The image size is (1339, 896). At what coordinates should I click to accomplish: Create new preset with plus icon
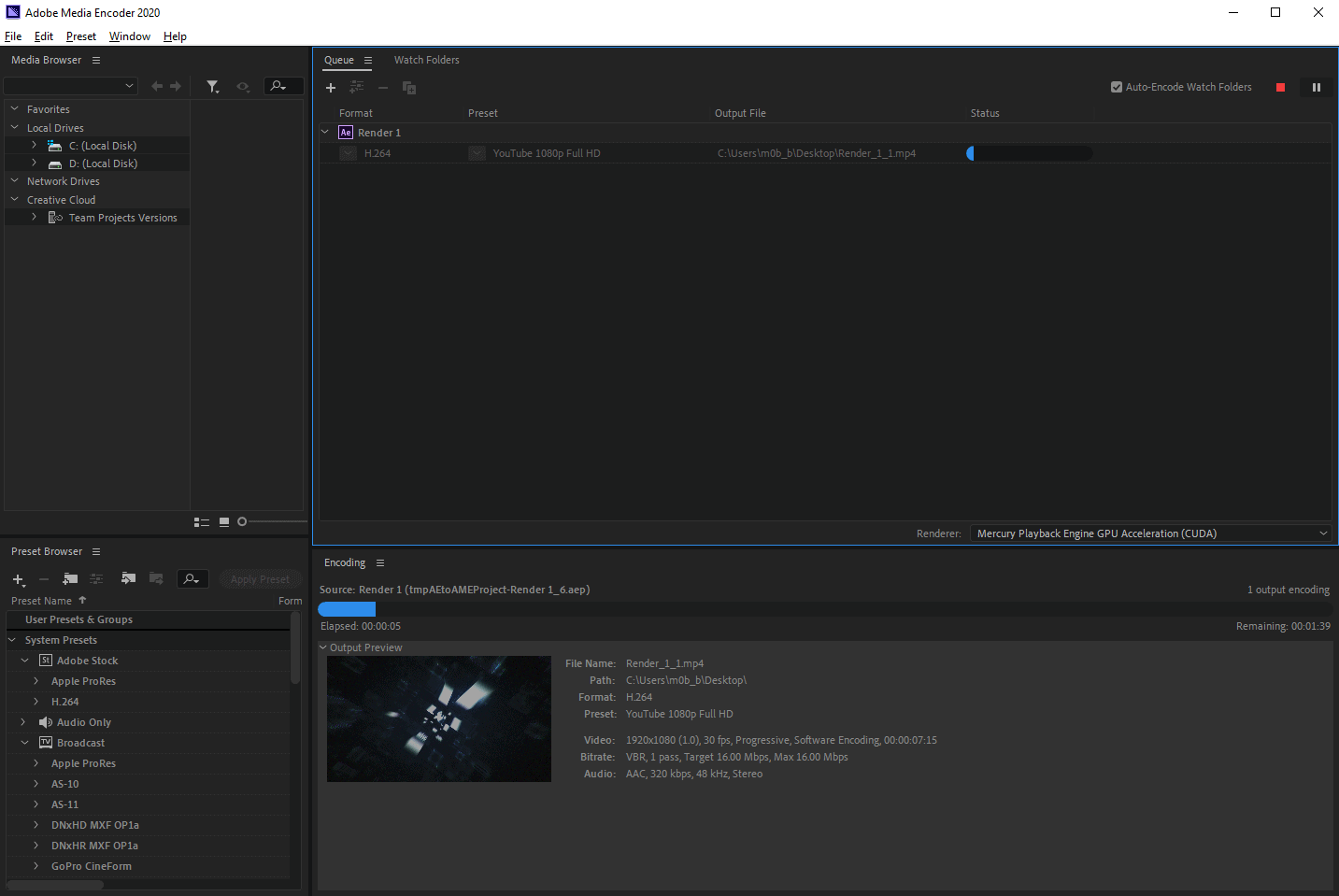coord(18,579)
